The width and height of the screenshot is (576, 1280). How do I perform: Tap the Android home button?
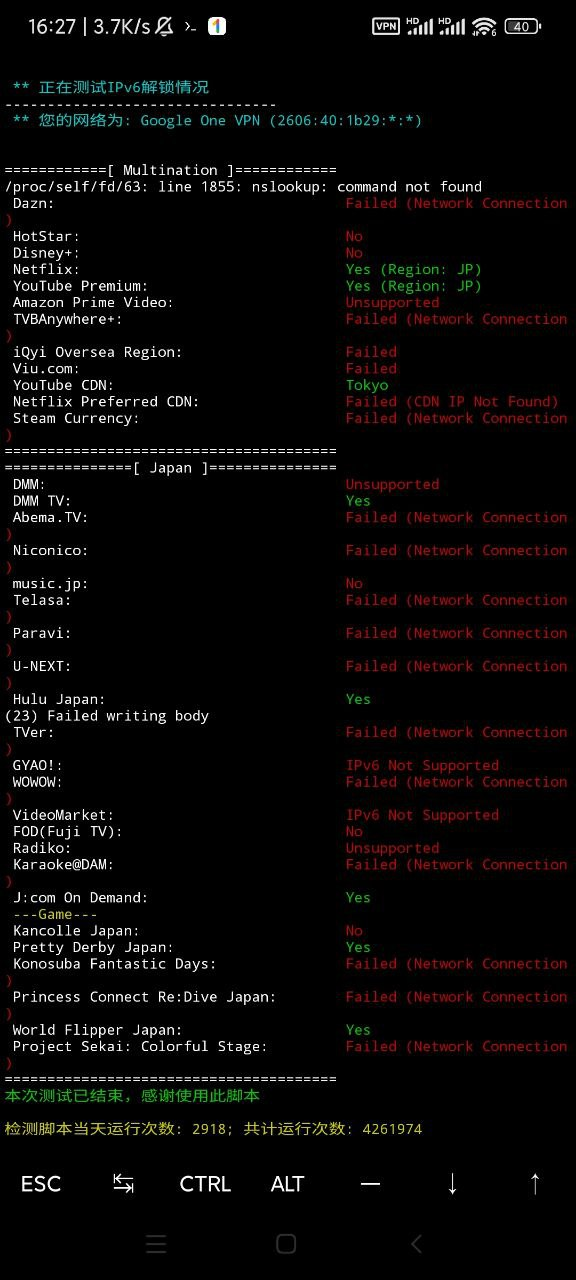tap(286, 1244)
